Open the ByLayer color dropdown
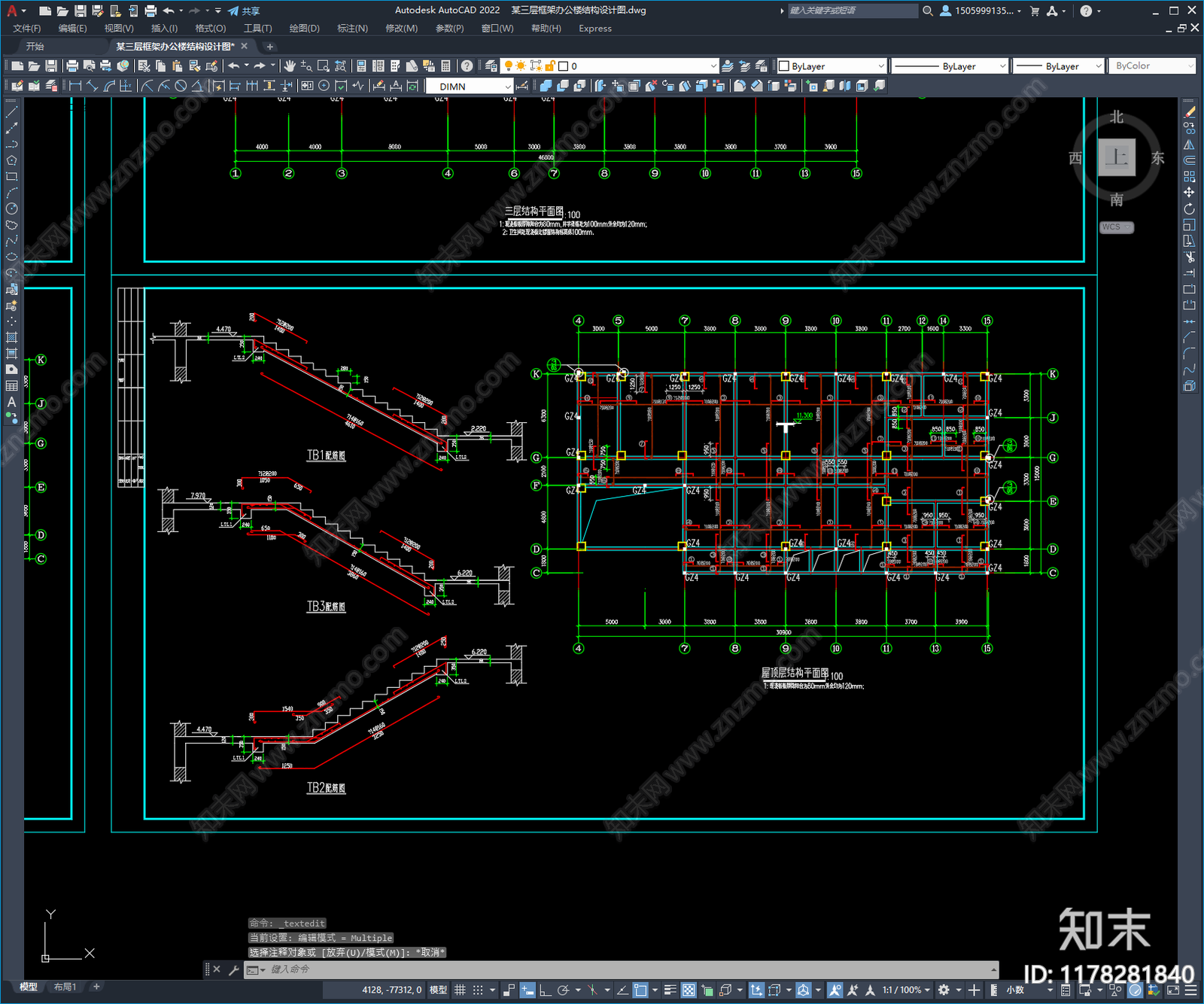The height and width of the screenshot is (1004, 1204). 832,66
